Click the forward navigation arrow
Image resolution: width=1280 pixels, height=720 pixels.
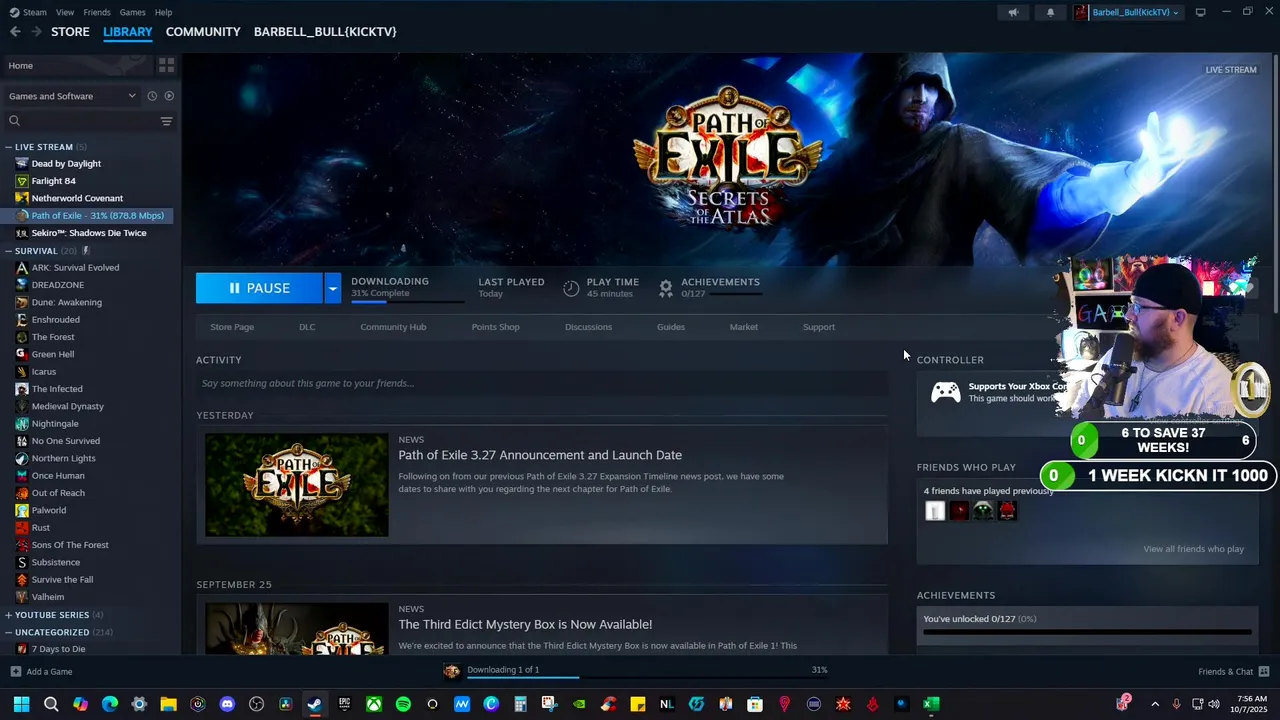[36, 32]
